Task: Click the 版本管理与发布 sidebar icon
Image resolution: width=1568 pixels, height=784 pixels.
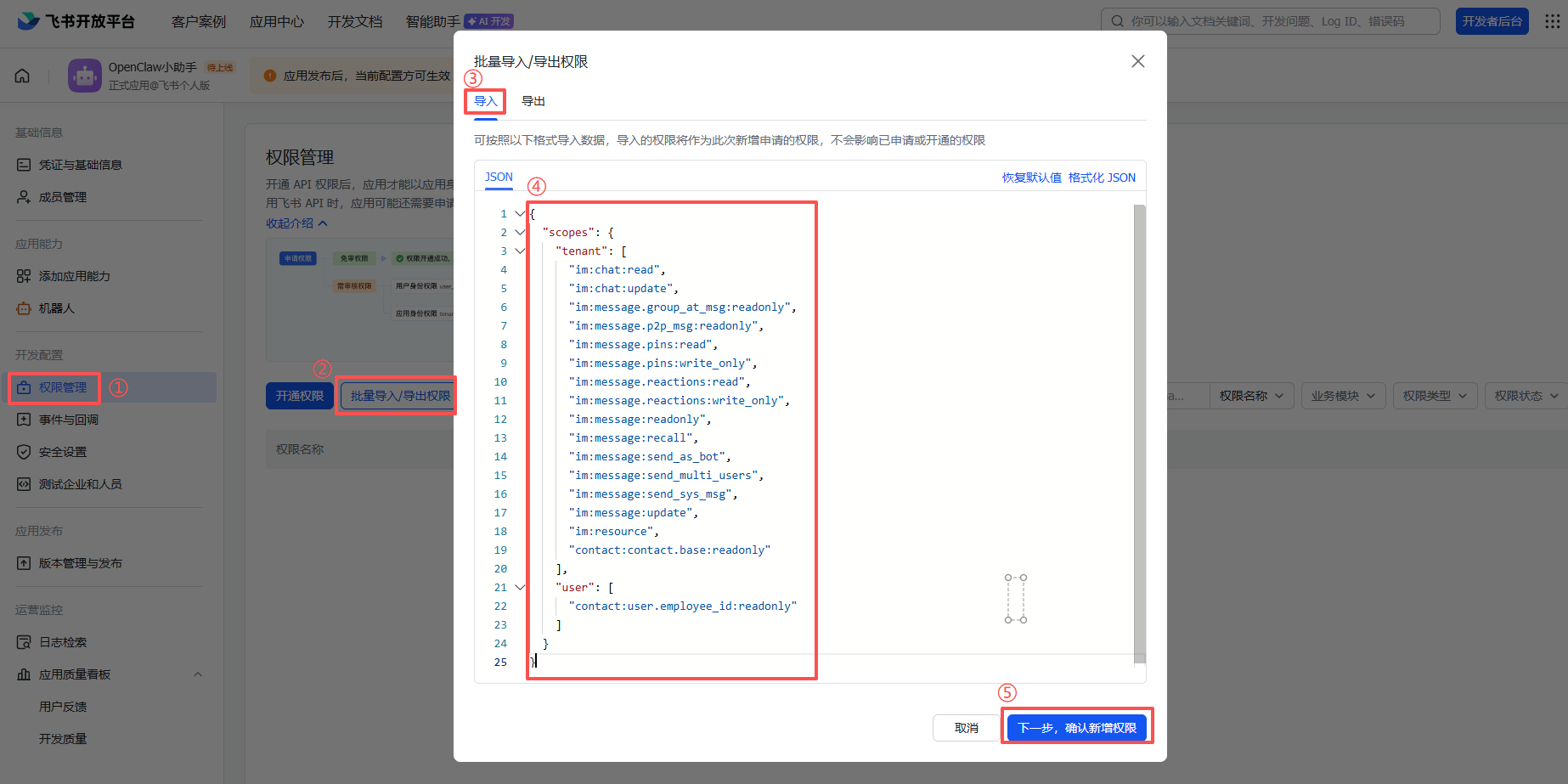Action: pos(24,563)
